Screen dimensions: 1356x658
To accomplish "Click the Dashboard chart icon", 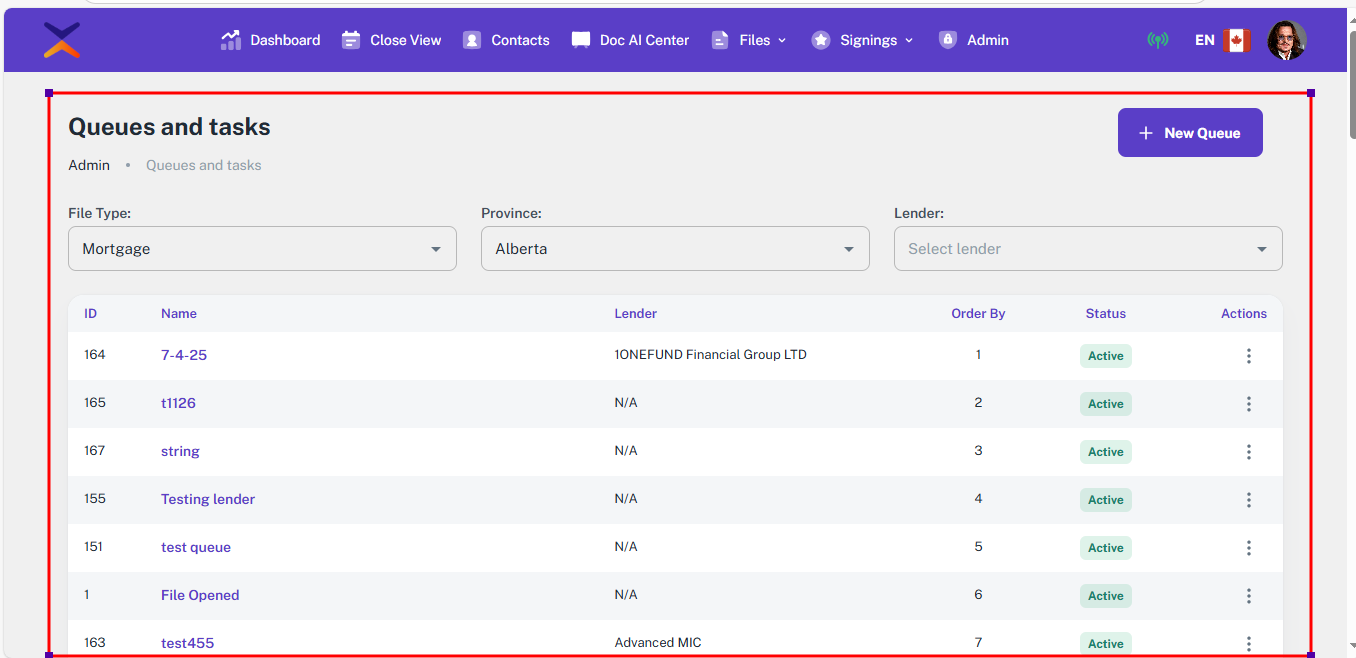I will click(231, 40).
